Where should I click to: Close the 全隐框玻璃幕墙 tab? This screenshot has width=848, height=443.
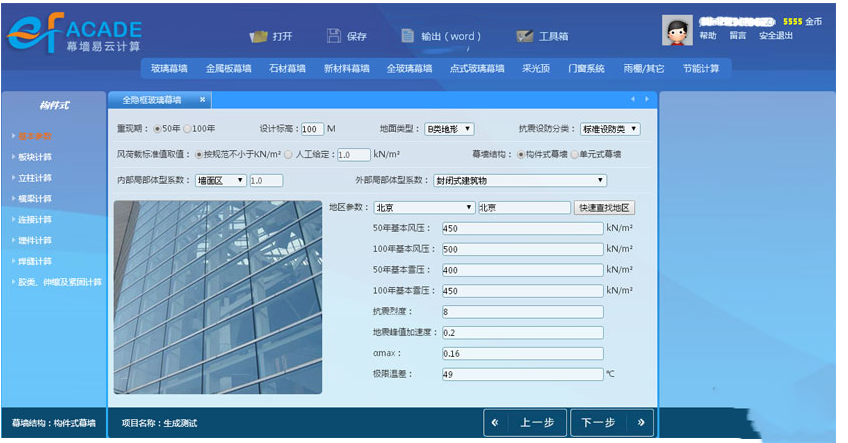point(202,100)
